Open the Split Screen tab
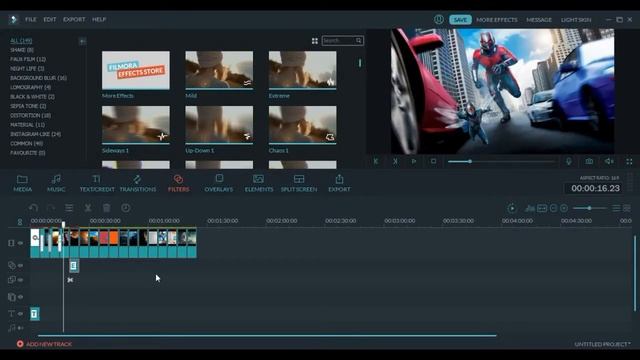 click(299, 183)
